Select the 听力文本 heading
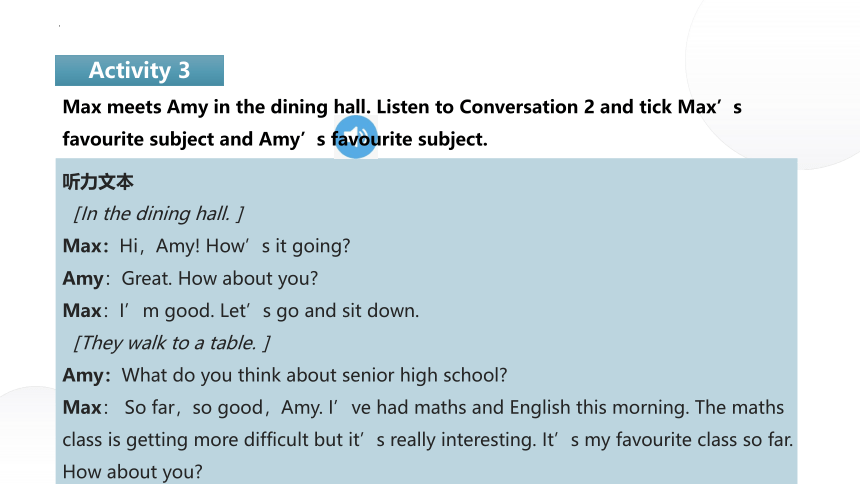Image resolution: width=860 pixels, height=484 pixels. click(98, 182)
